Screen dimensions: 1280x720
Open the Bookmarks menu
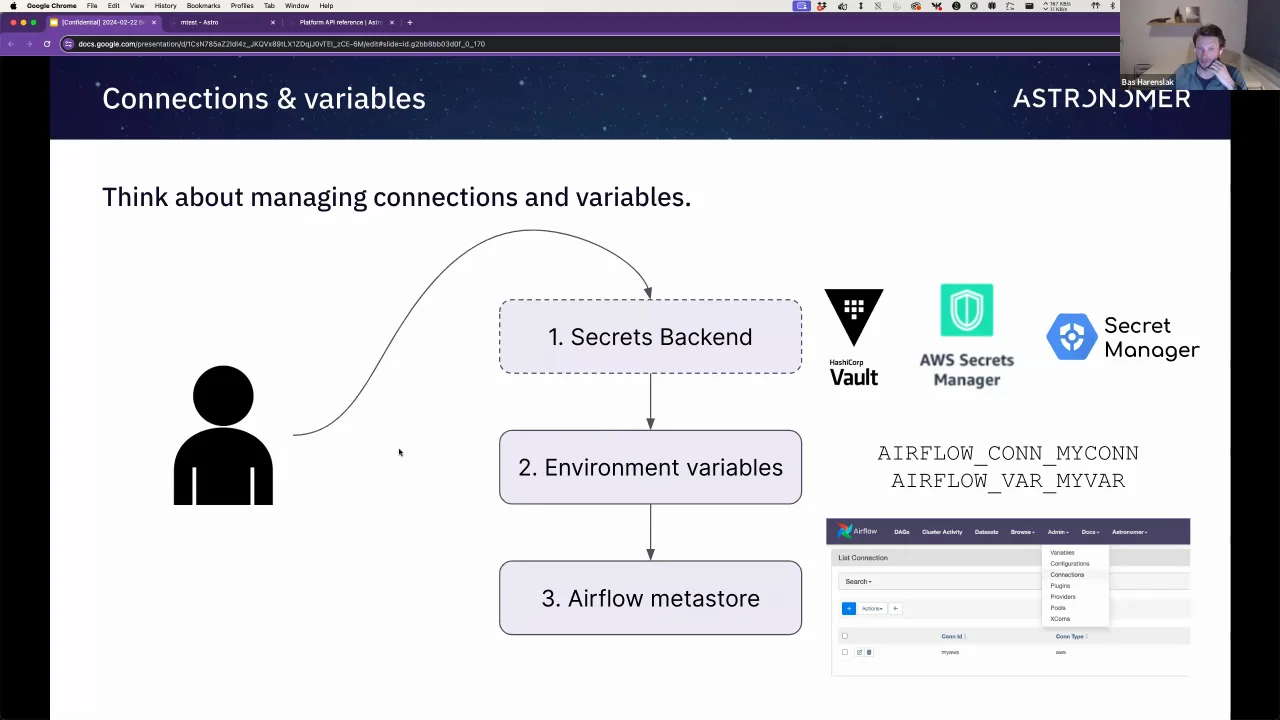coord(203,6)
